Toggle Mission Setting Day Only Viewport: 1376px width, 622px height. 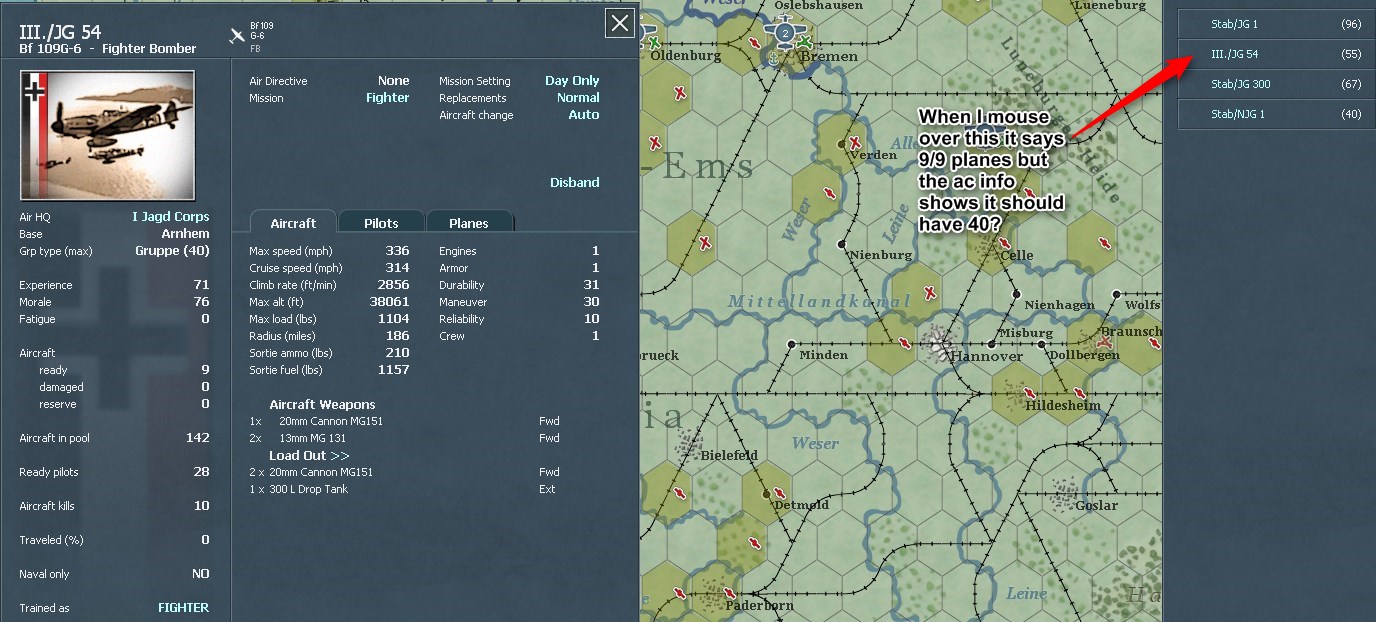click(x=572, y=81)
